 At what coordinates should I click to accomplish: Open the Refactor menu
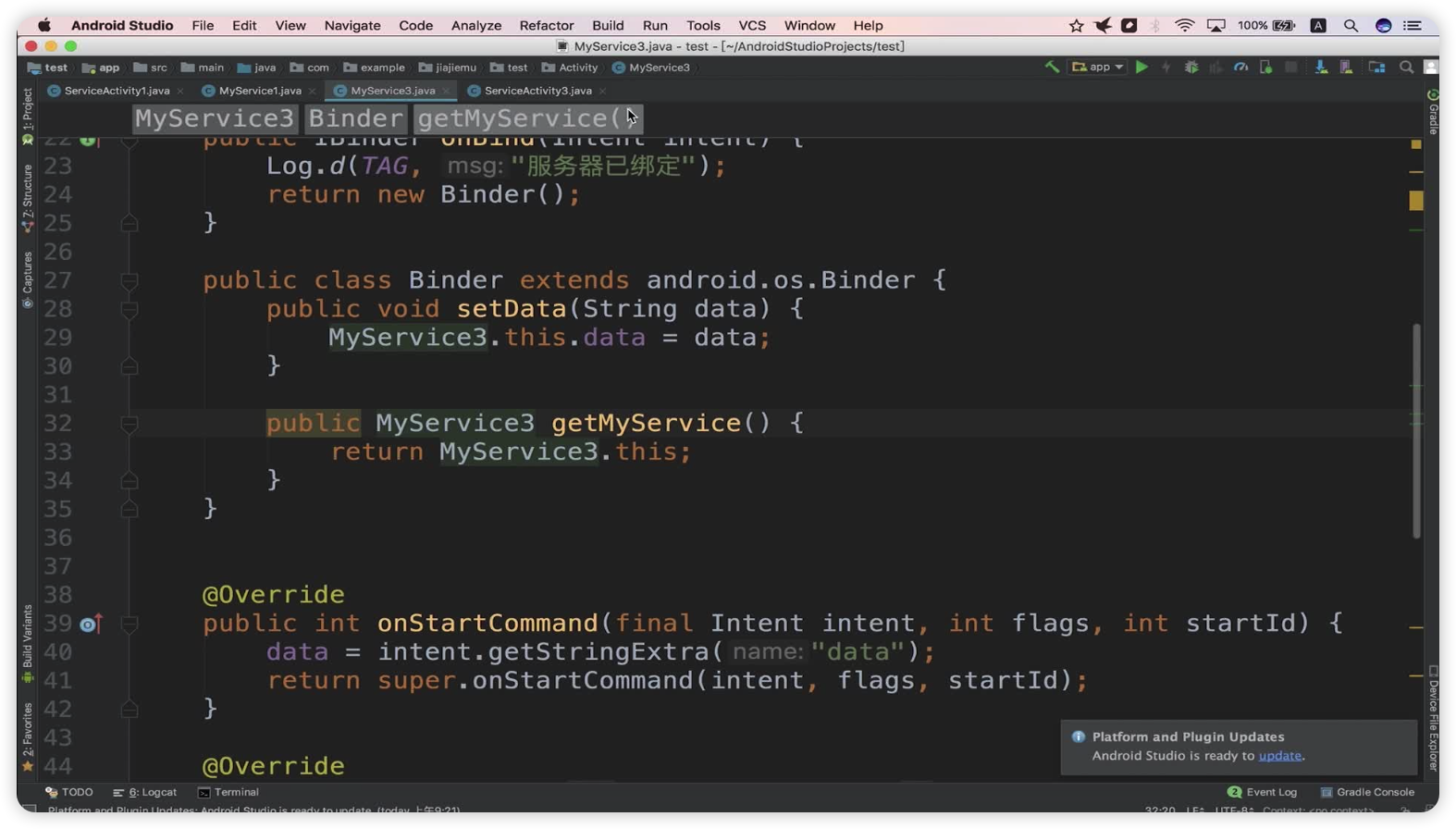coord(546,25)
